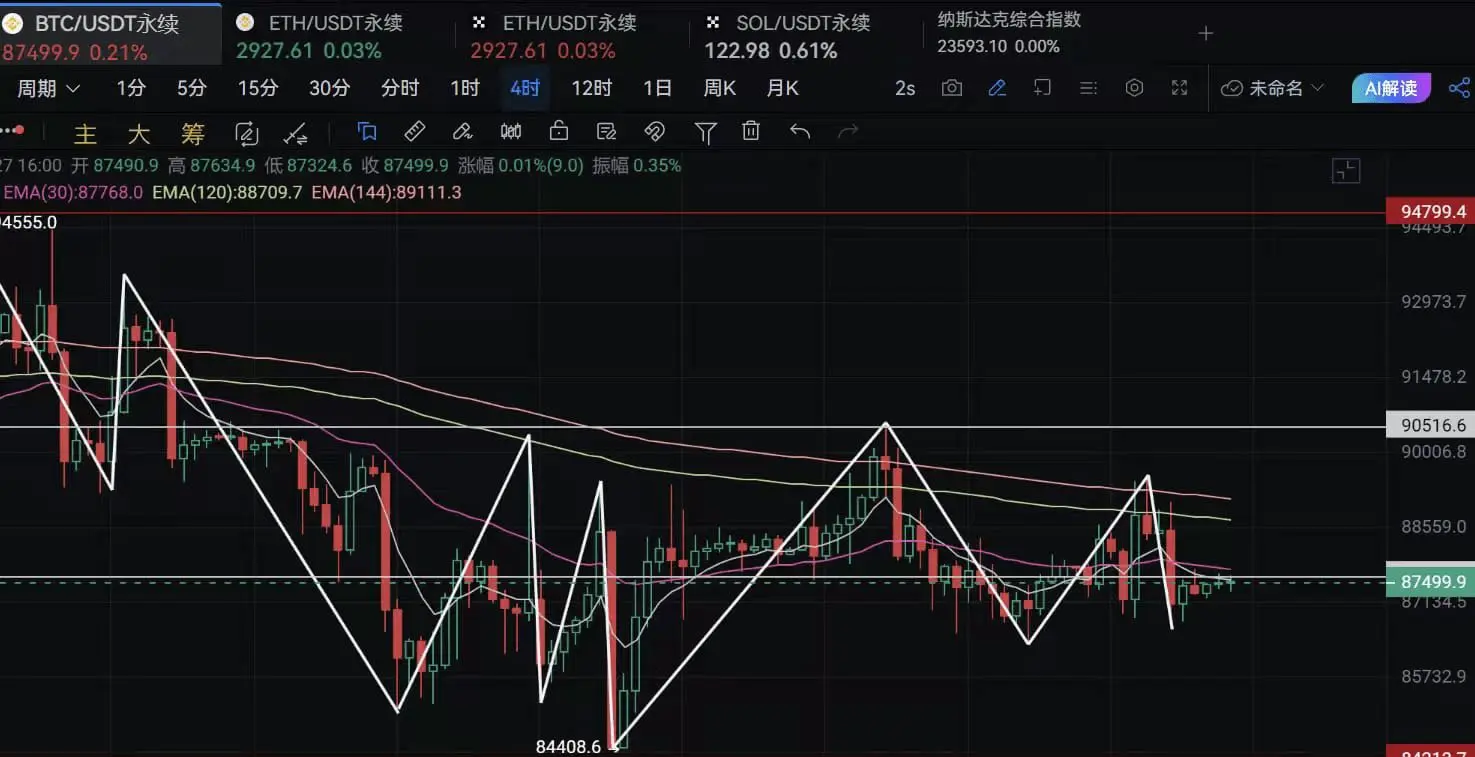The height and width of the screenshot is (757, 1475).
Task: Select the 30分 timeframe
Action: tap(329, 88)
